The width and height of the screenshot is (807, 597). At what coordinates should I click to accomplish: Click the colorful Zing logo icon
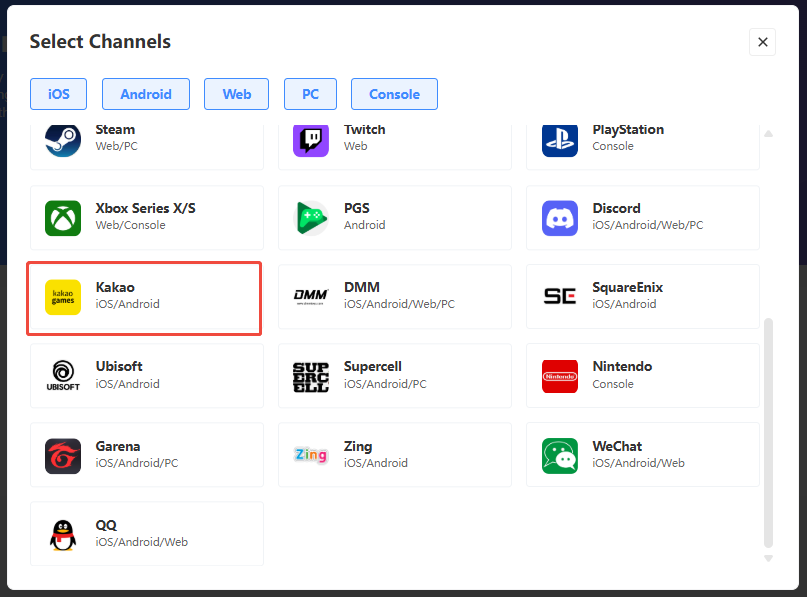[311, 454]
